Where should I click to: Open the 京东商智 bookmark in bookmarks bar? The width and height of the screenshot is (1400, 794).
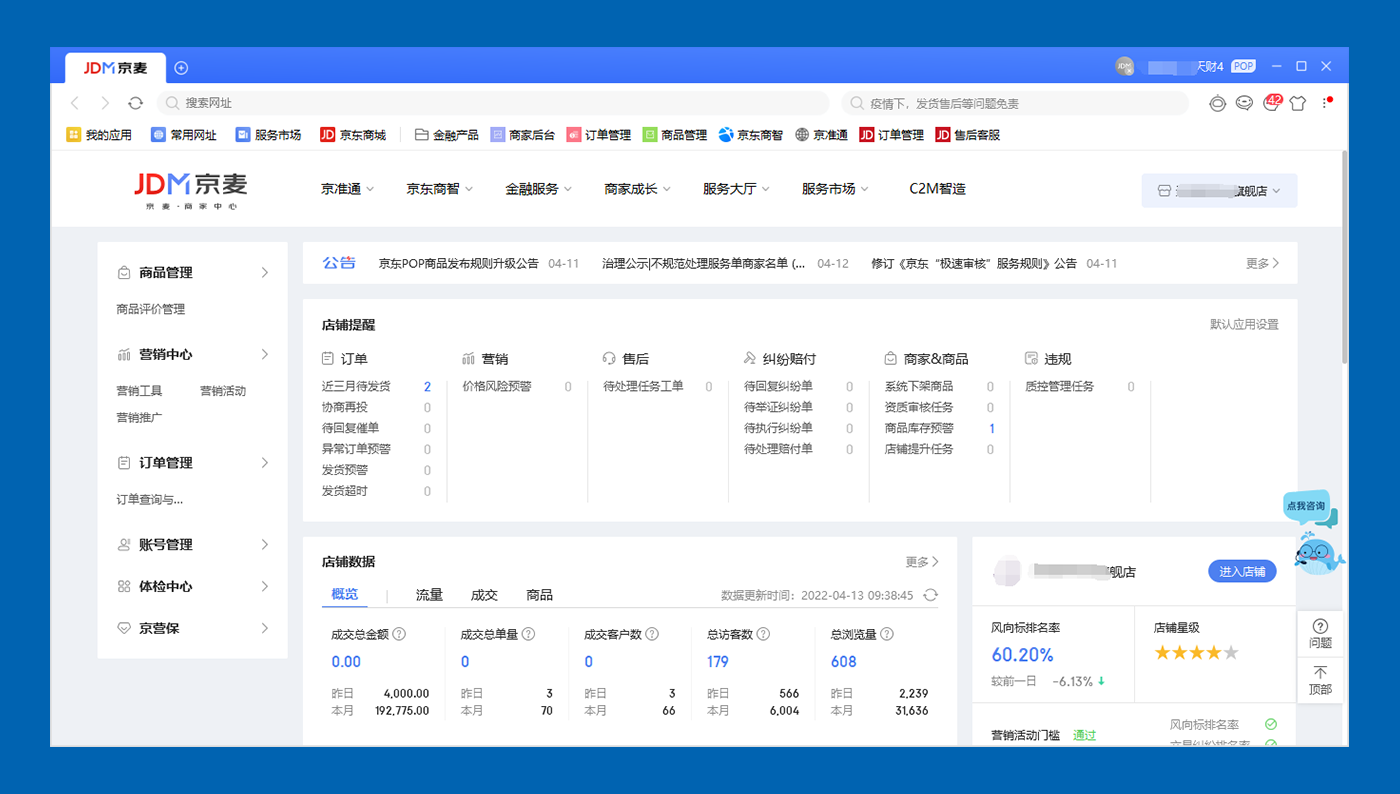[751, 135]
